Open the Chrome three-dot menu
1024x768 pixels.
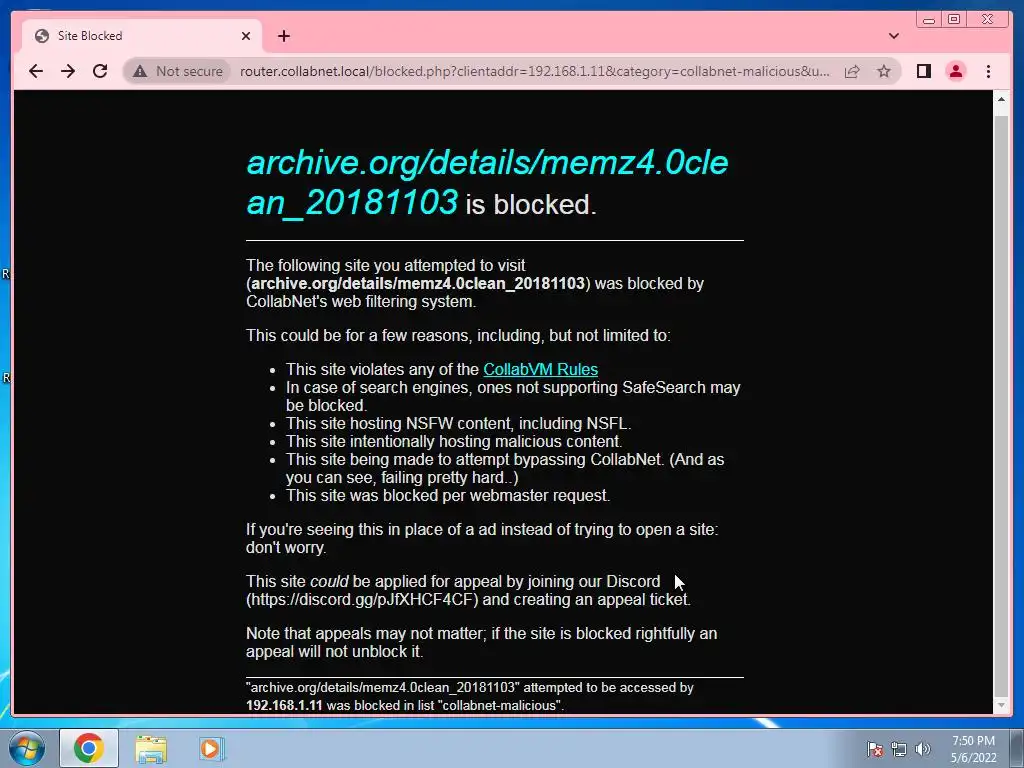tap(988, 71)
